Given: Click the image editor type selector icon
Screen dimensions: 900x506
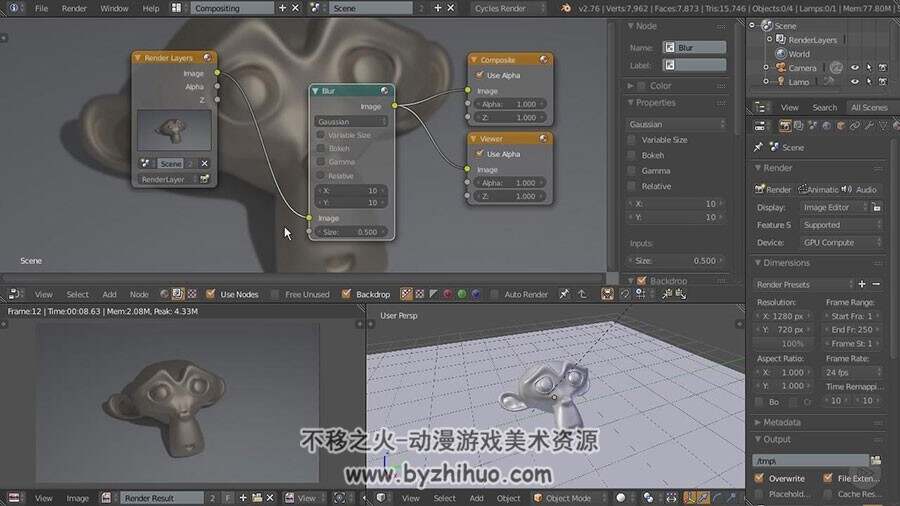Looking at the screenshot, I should [x=15, y=498].
